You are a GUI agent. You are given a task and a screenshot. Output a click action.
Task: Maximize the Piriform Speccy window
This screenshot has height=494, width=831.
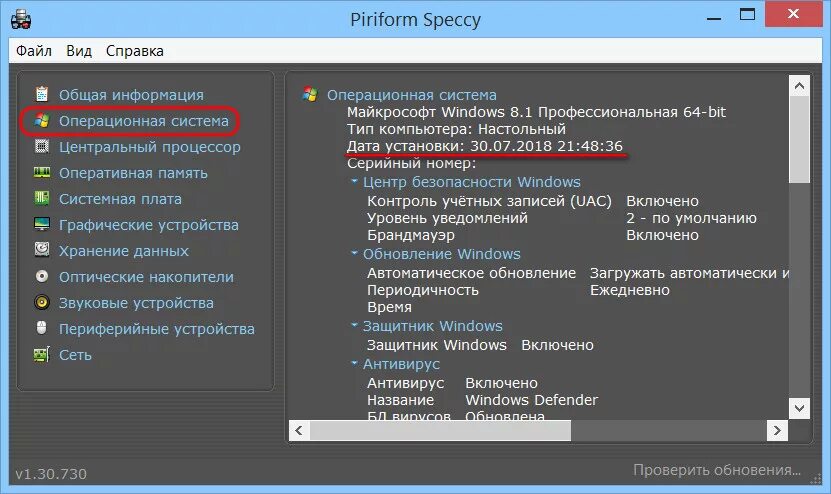[747, 14]
